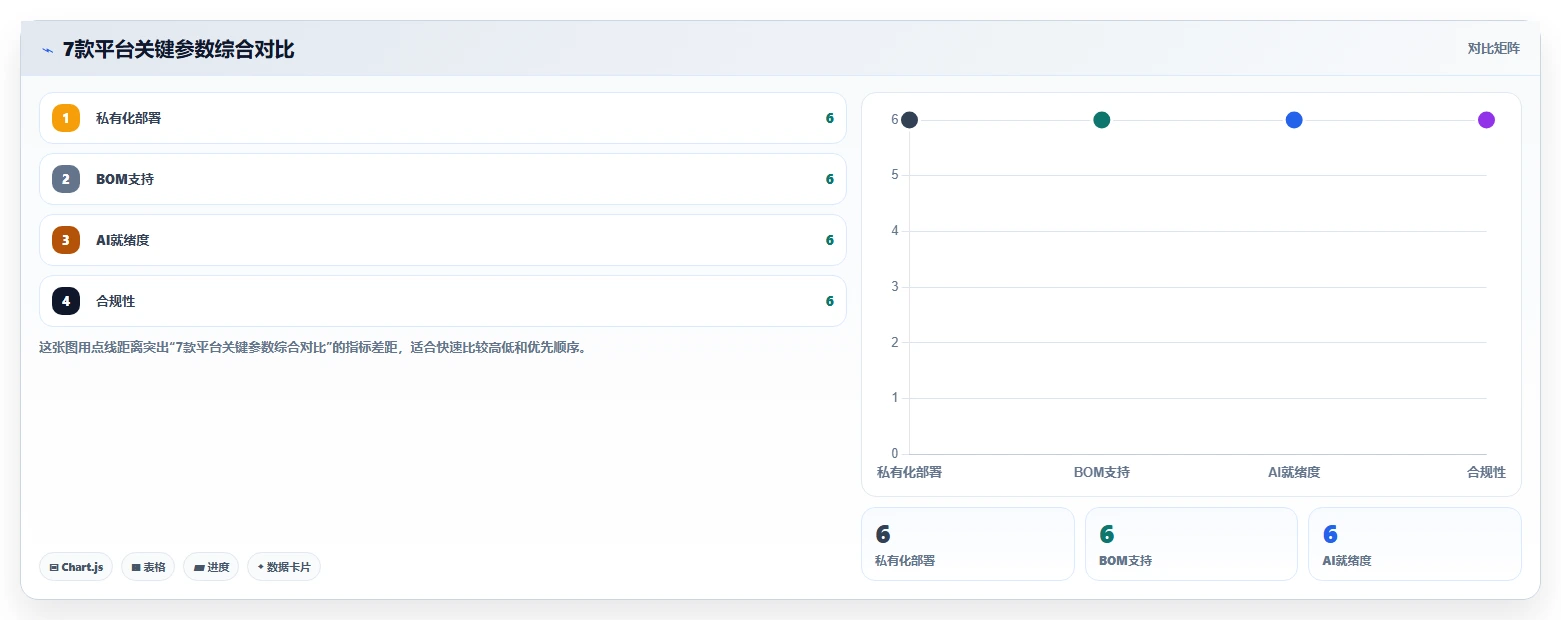Click the purple 合规性 chart point
This screenshot has width=1561, height=620.
pos(1486,120)
